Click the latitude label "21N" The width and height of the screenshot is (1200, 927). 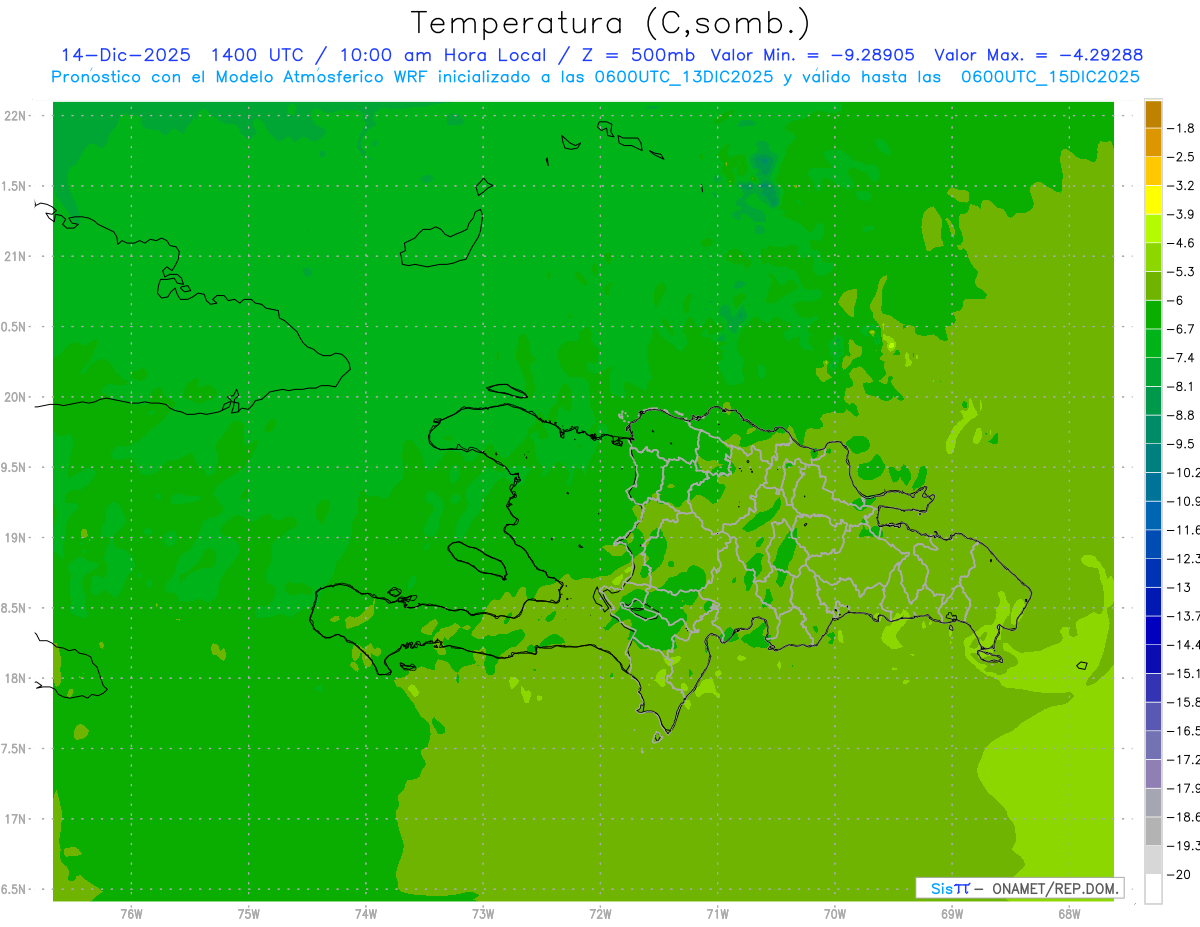(17, 257)
